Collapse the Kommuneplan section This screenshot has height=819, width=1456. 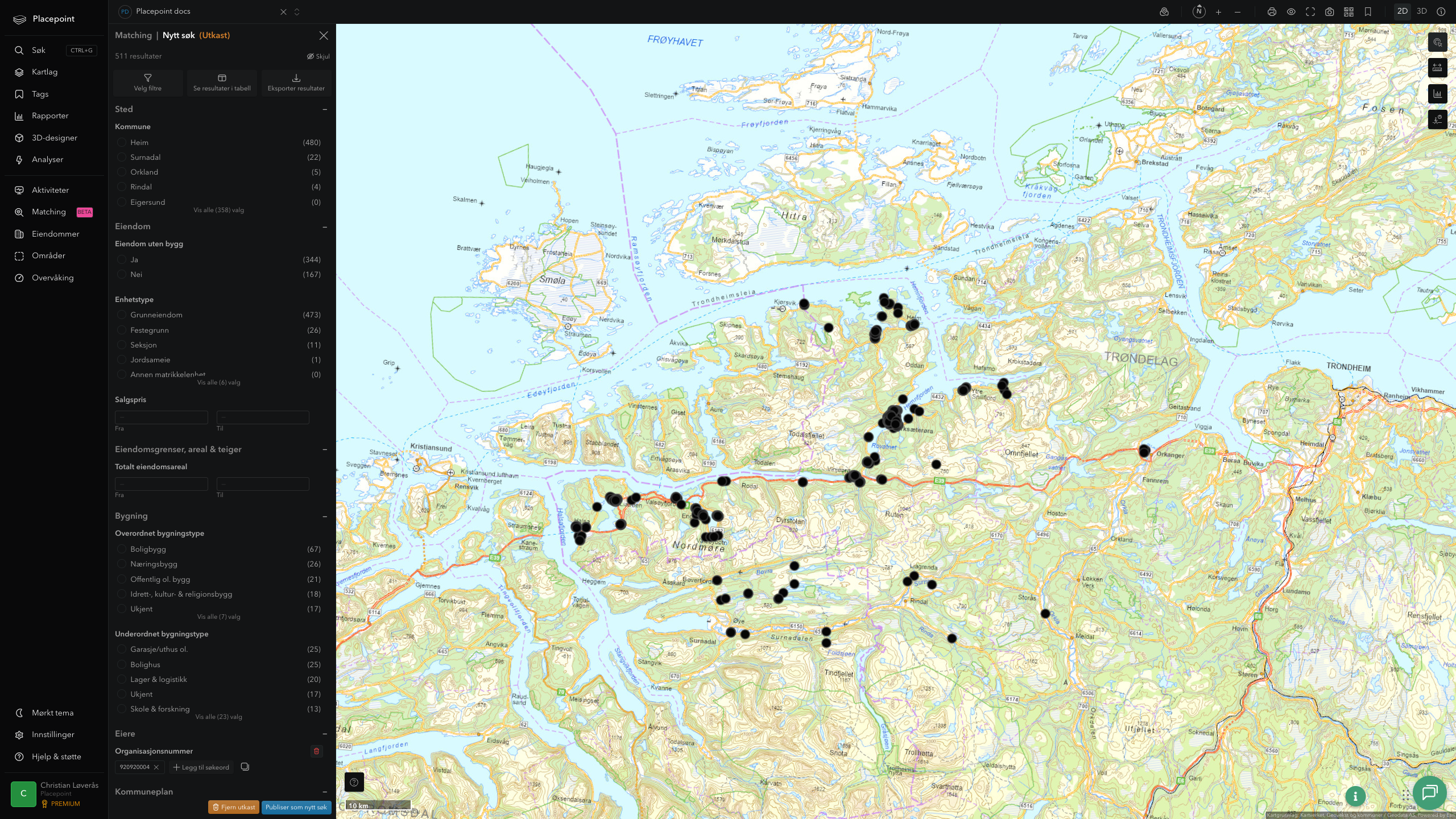[325, 792]
